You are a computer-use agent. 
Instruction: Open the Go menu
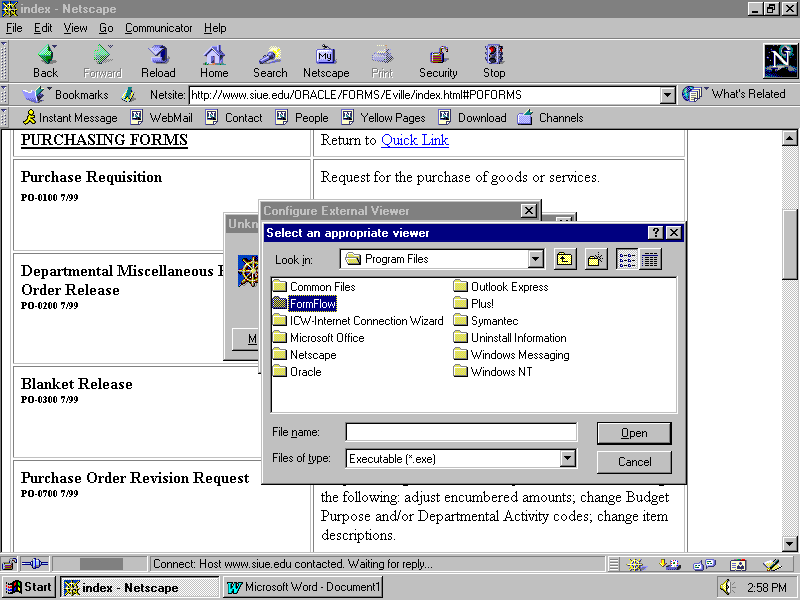click(x=106, y=28)
